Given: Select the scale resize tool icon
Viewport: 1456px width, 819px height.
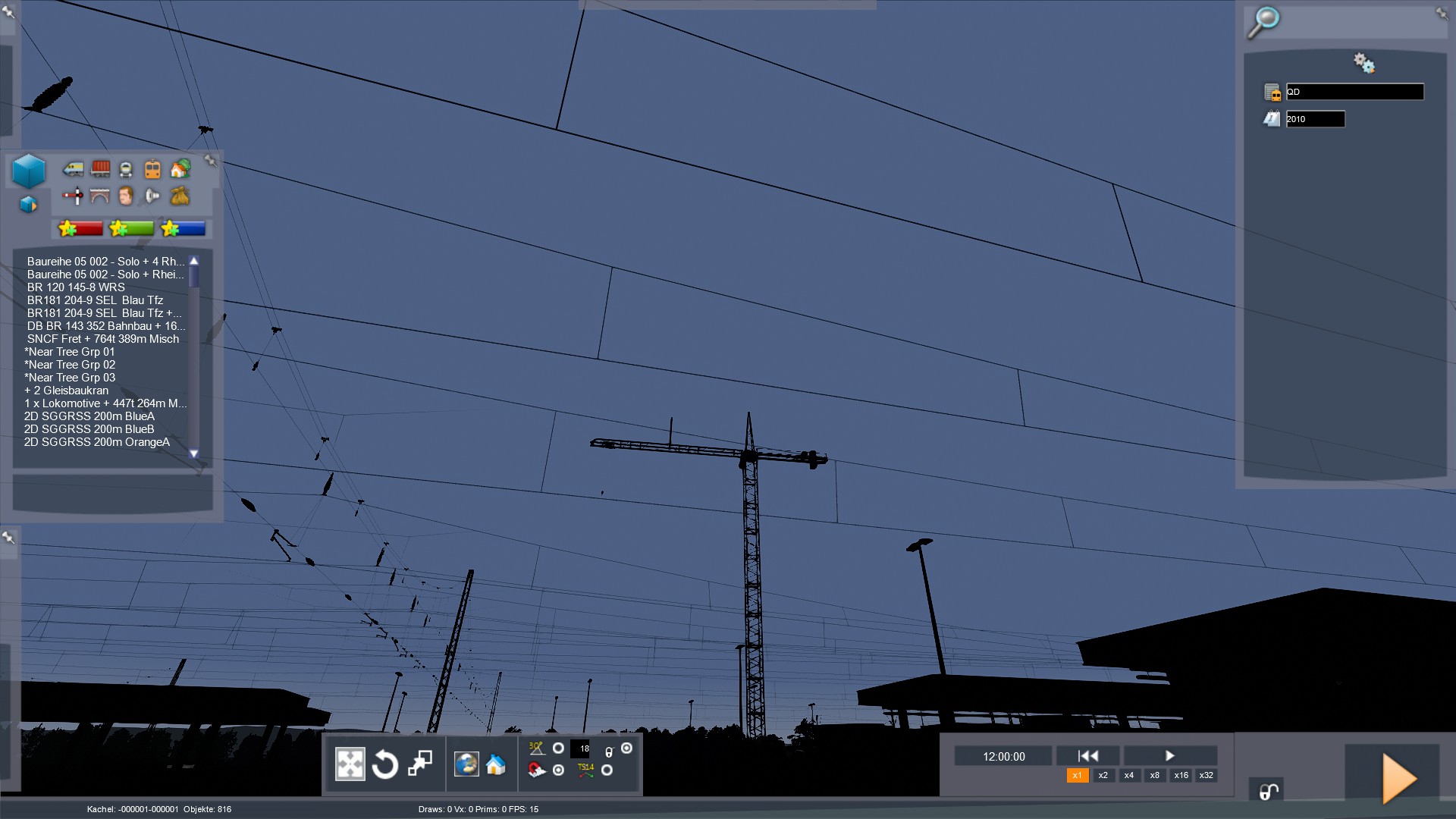Looking at the screenshot, I should [x=420, y=764].
